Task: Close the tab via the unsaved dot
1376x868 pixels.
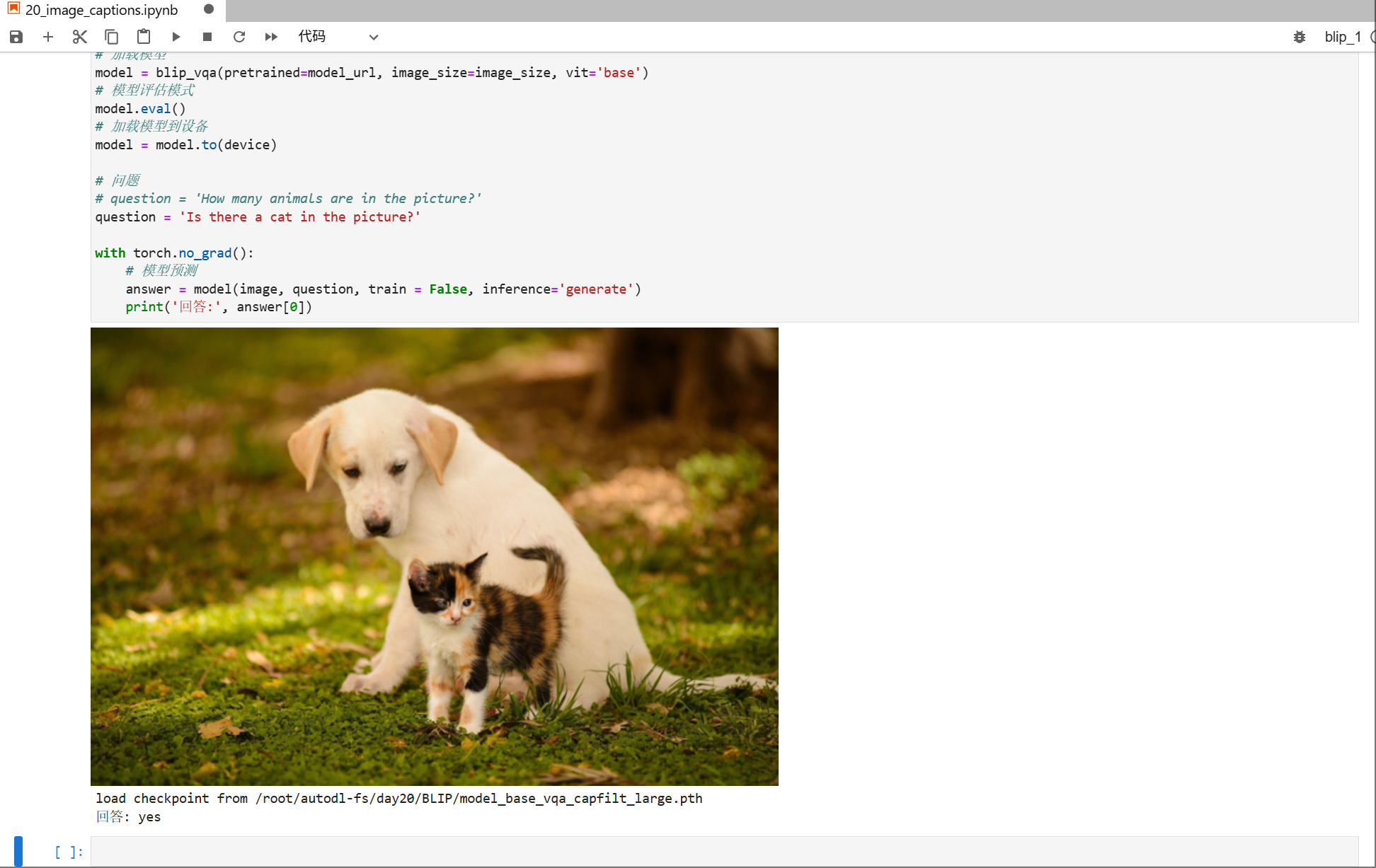Action: pos(208,9)
